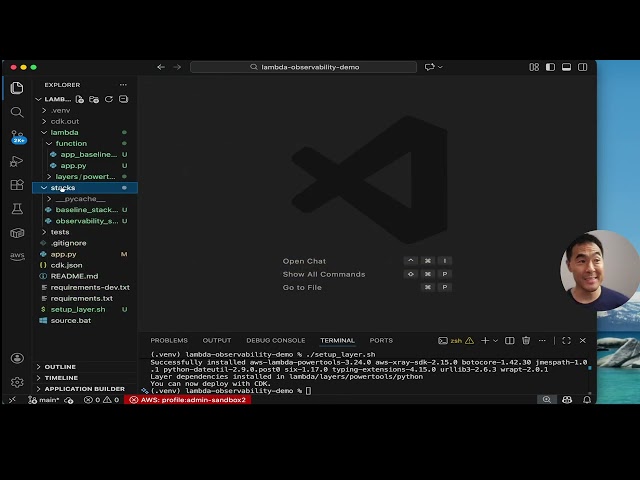Collapse the stacks folder
Screen dimensions: 640x480
coord(85,188)
